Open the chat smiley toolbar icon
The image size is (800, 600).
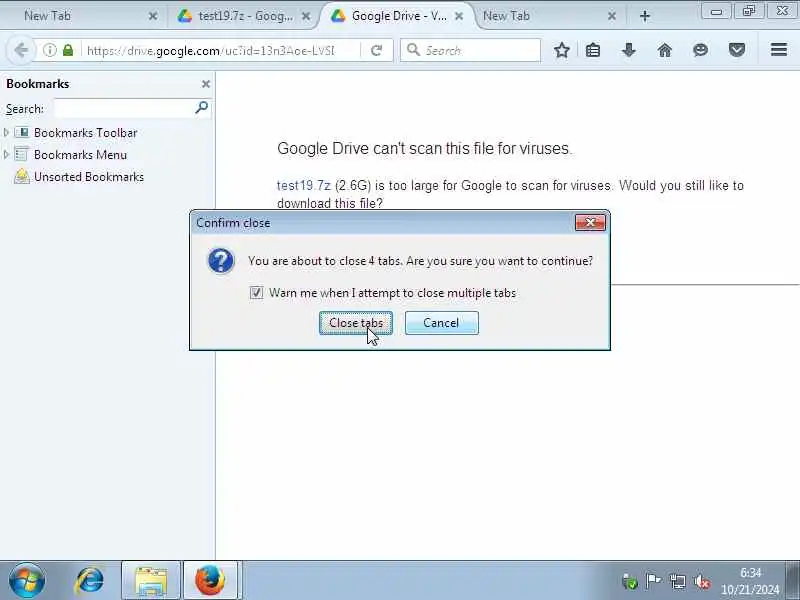[701, 50]
